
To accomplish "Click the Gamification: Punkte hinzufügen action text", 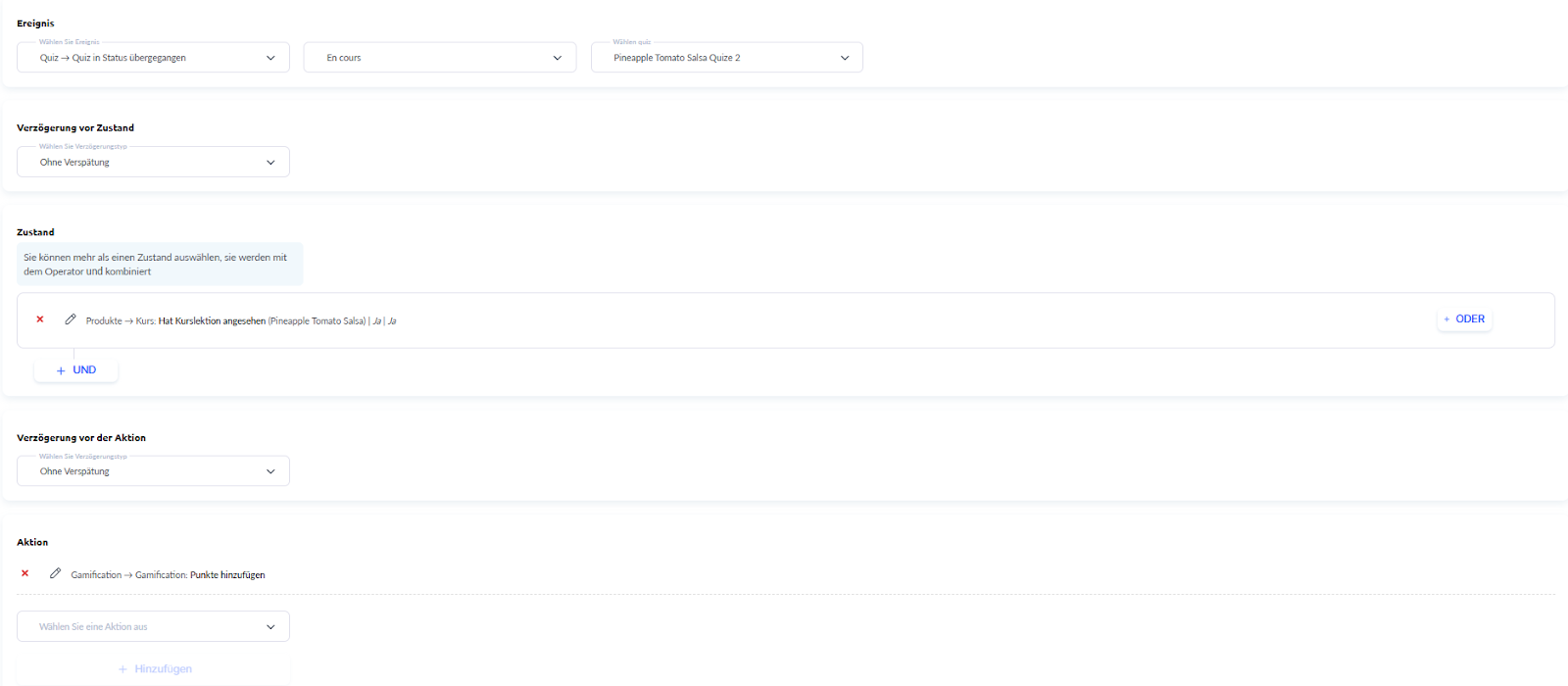I will point(168,575).
